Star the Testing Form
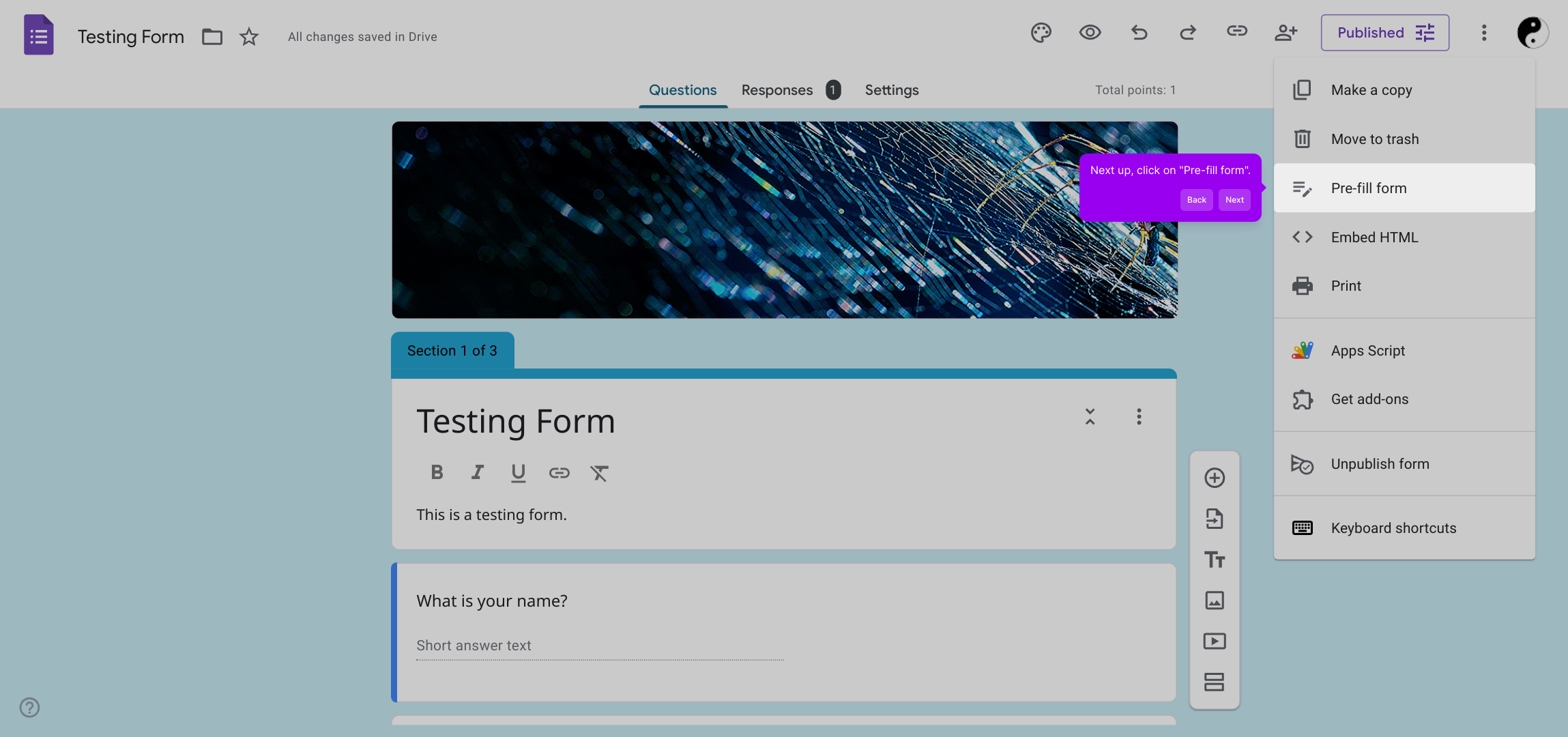This screenshot has width=1568, height=737. pyautogui.click(x=249, y=37)
